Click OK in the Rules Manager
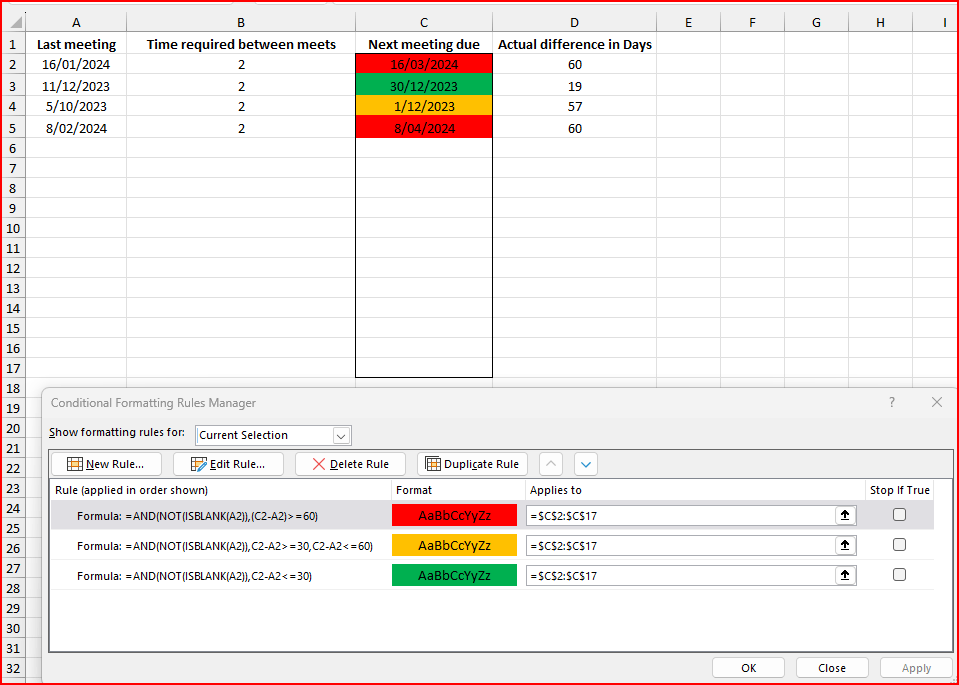 tap(749, 668)
